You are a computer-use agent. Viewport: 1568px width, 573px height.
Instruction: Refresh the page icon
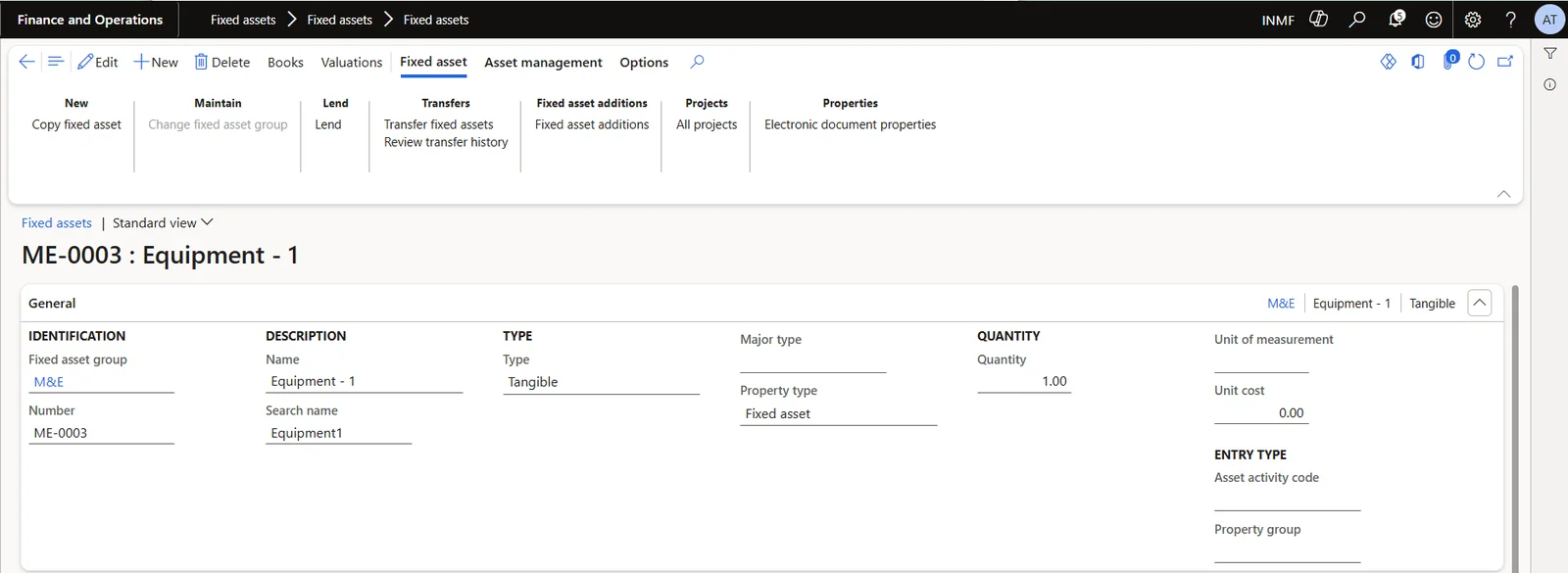[1477, 62]
